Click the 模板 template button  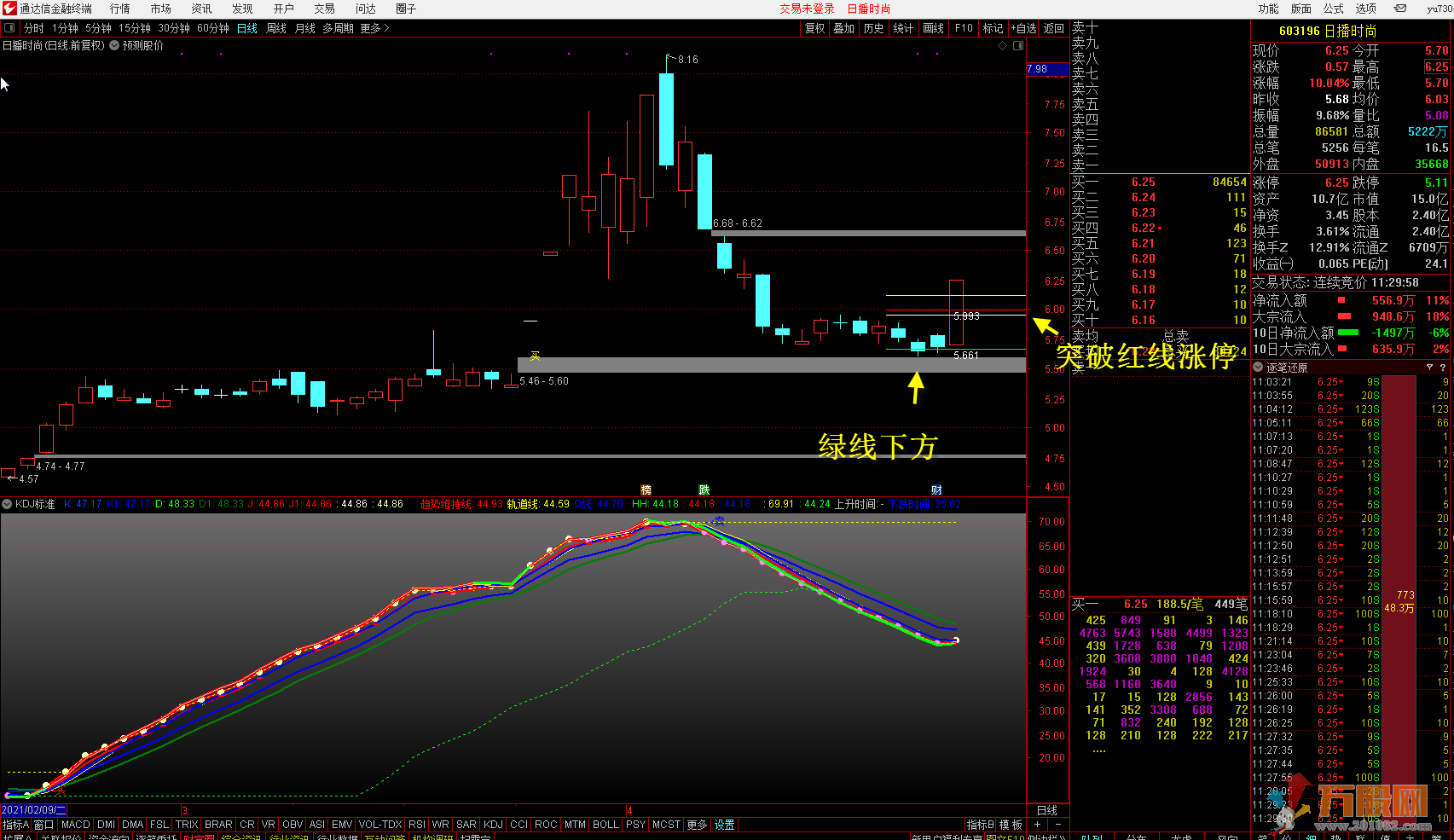(1011, 825)
